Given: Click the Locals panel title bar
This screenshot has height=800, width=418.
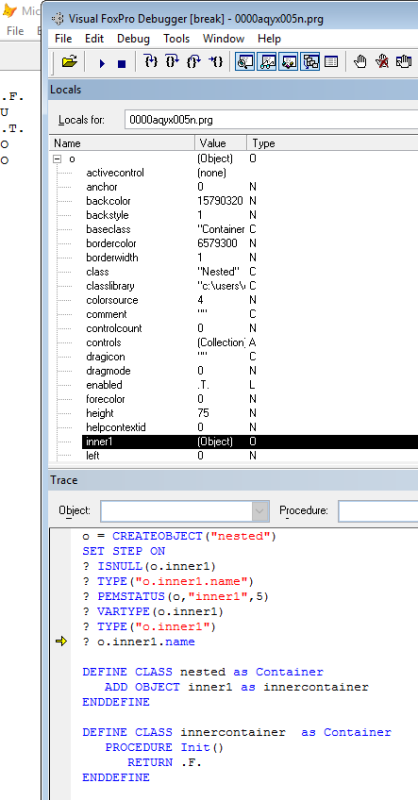Looking at the screenshot, I should (233, 89).
